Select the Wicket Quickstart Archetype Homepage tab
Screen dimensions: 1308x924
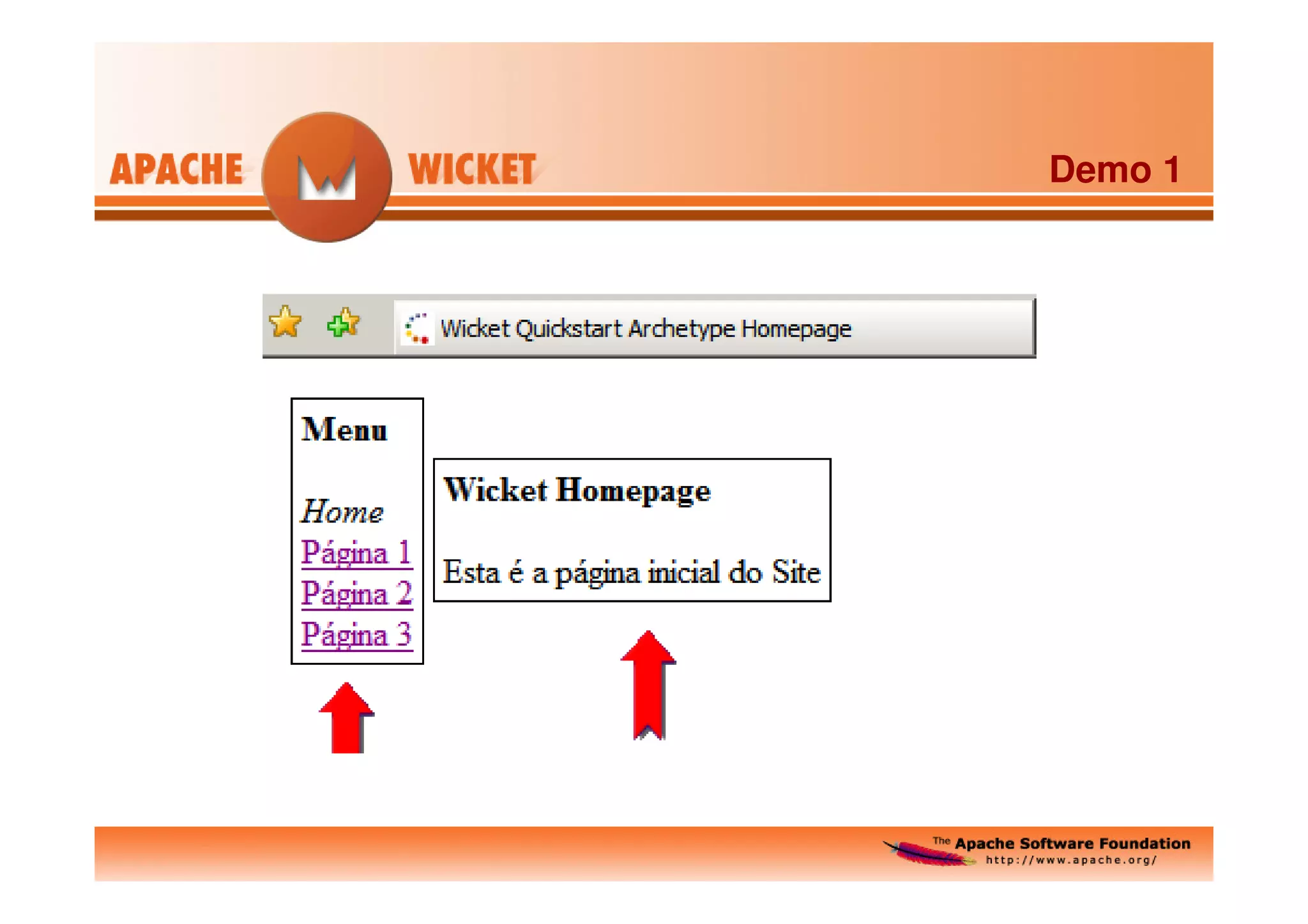(713, 328)
